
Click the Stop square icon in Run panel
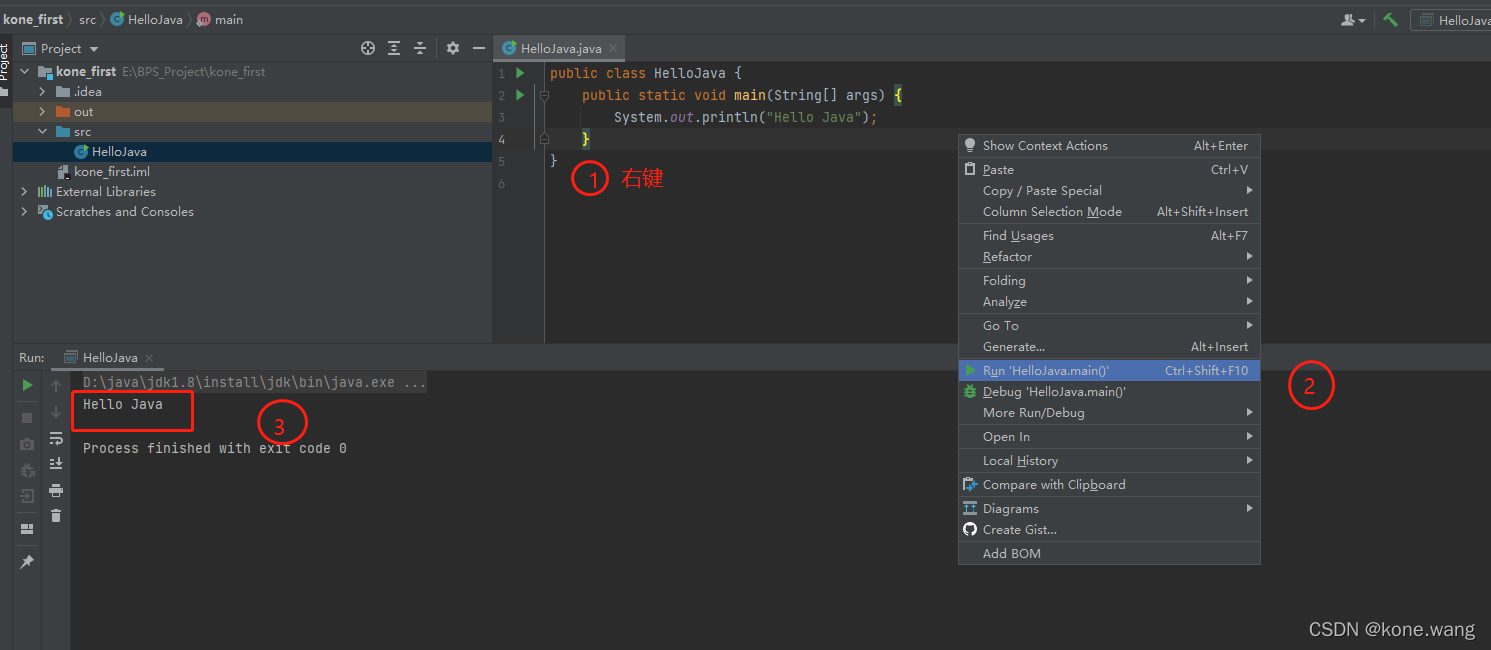pos(27,417)
